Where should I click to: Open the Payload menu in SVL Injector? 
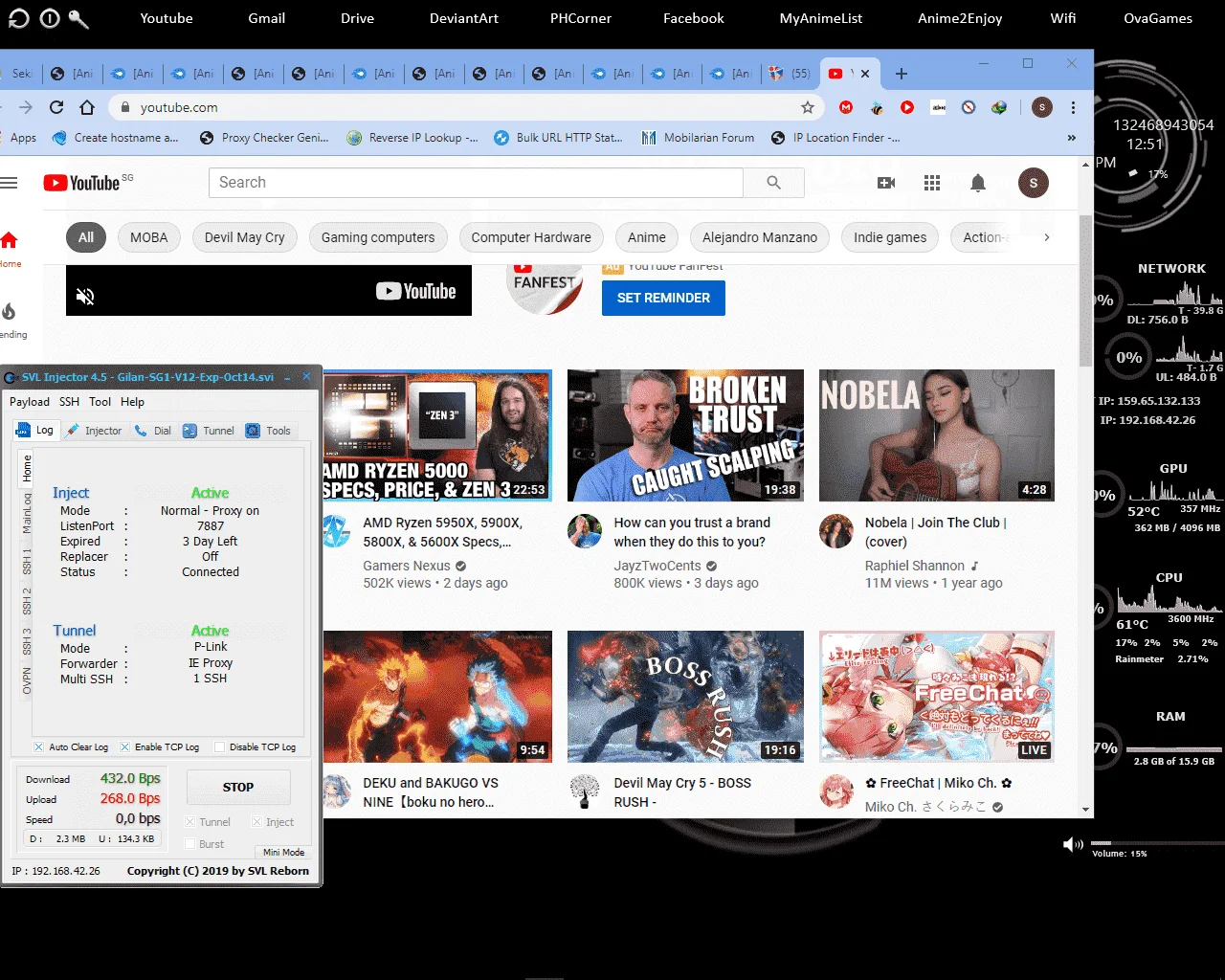(30, 402)
